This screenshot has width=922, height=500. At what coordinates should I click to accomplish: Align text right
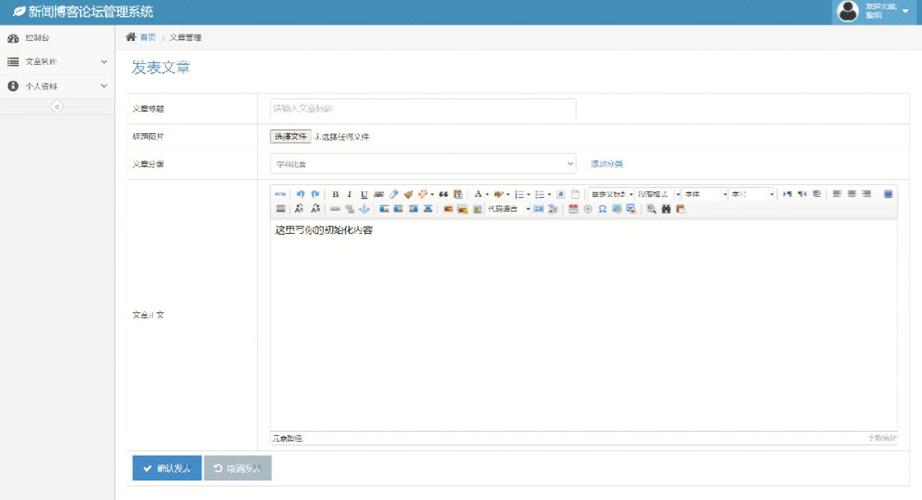(x=866, y=194)
